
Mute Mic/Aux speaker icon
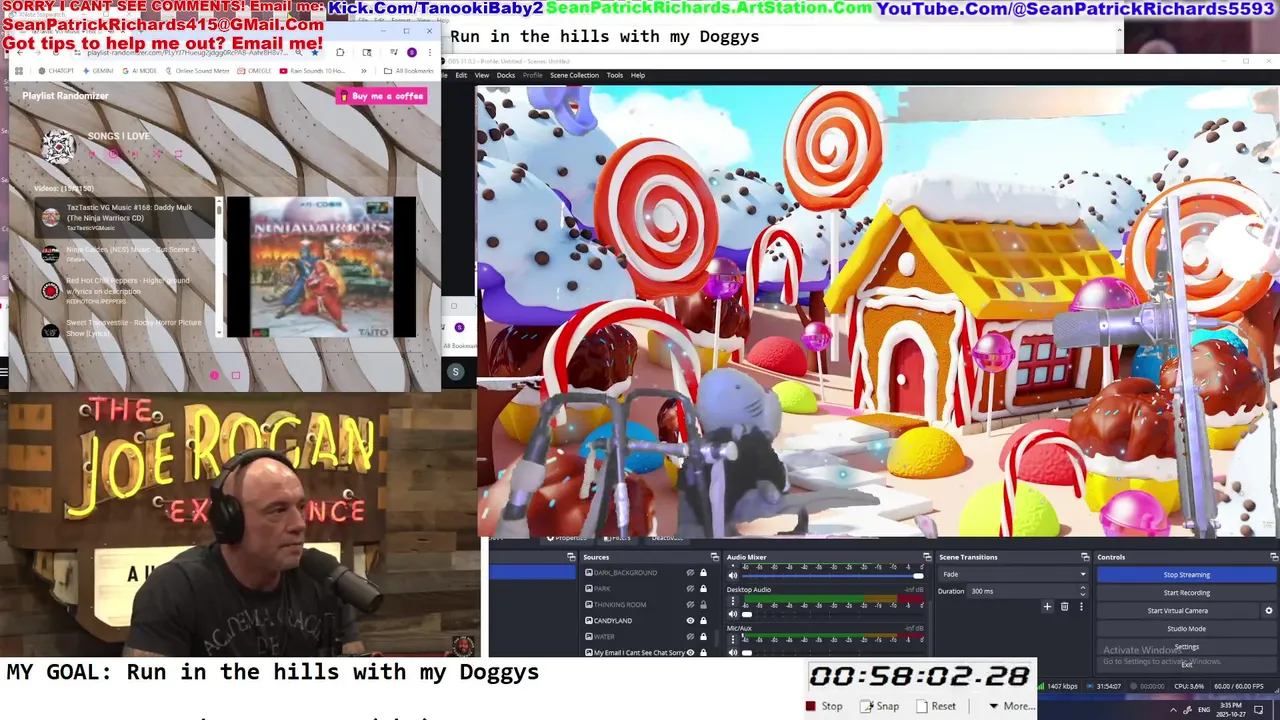coord(733,652)
